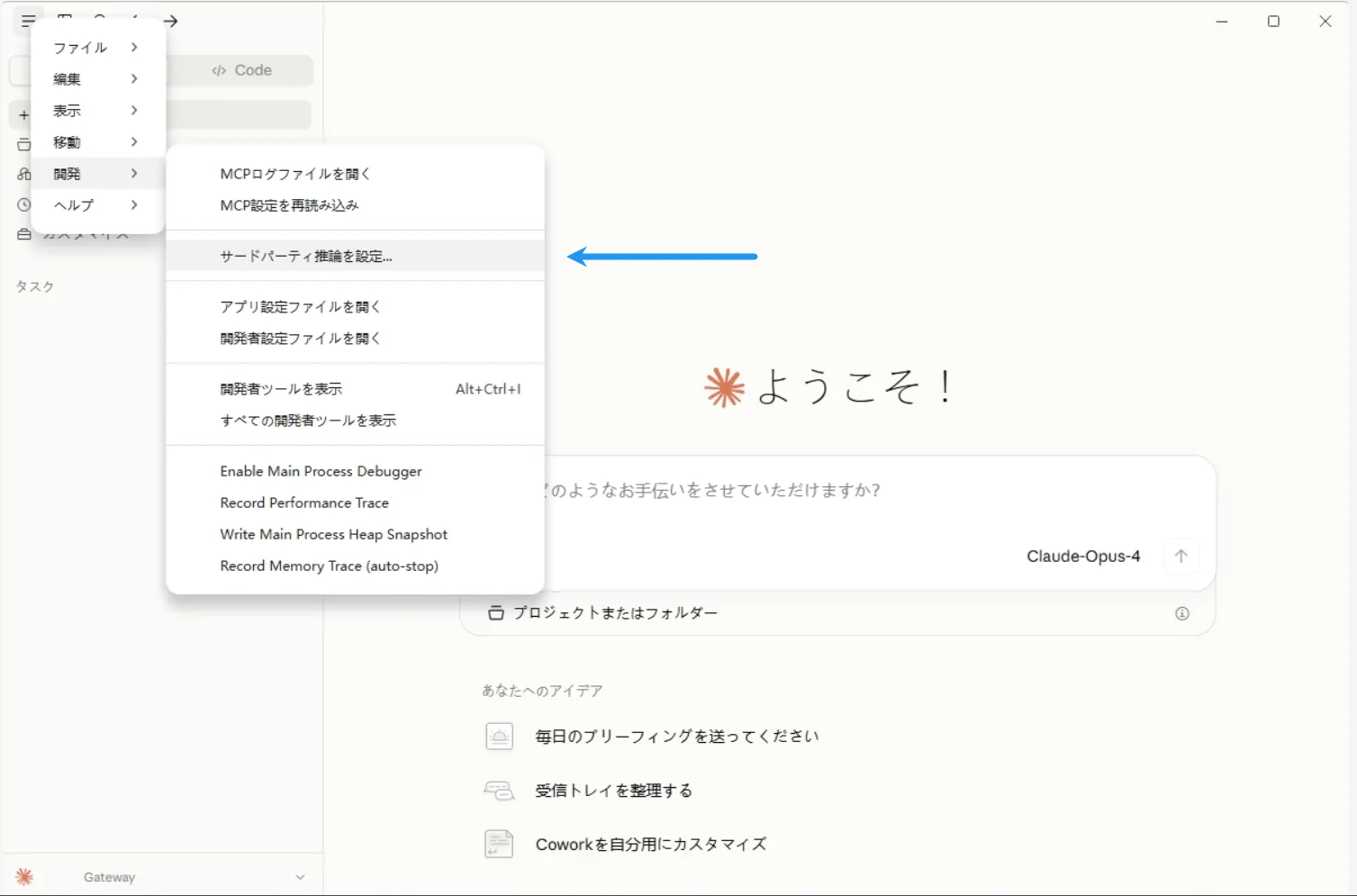The image size is (1357, 896).
Task: Select サードパーティ推論を設定...
Action: click(x=356, y=256)
